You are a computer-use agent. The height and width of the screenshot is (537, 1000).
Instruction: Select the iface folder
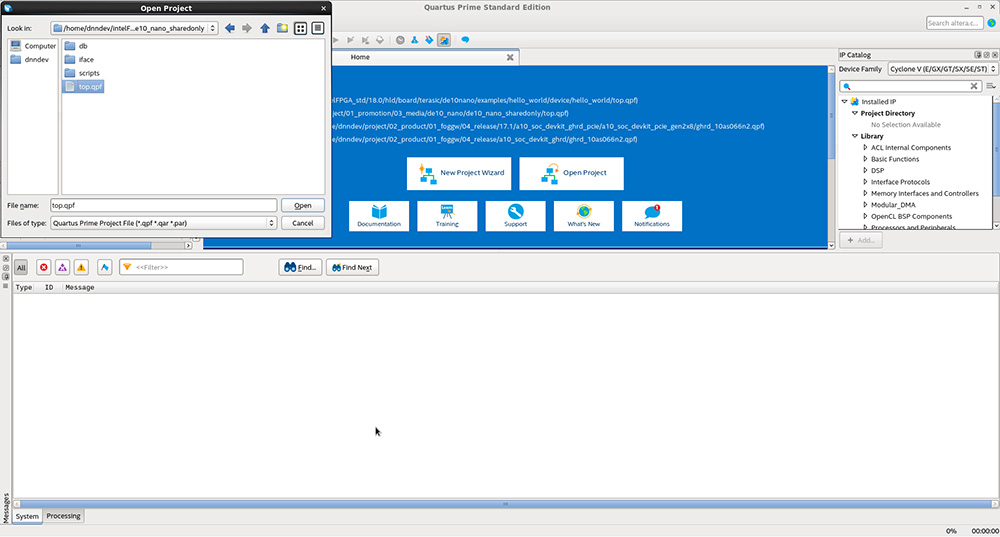[x=79, y=59]
